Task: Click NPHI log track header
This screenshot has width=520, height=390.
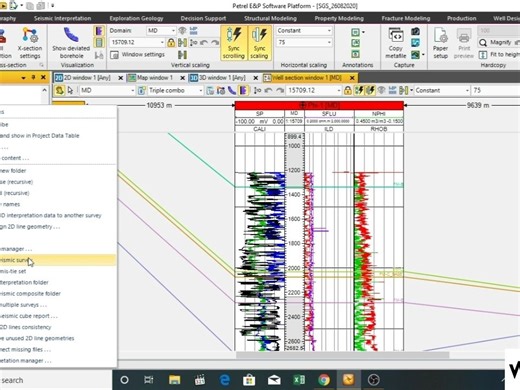Action: [x=379, y=114]
